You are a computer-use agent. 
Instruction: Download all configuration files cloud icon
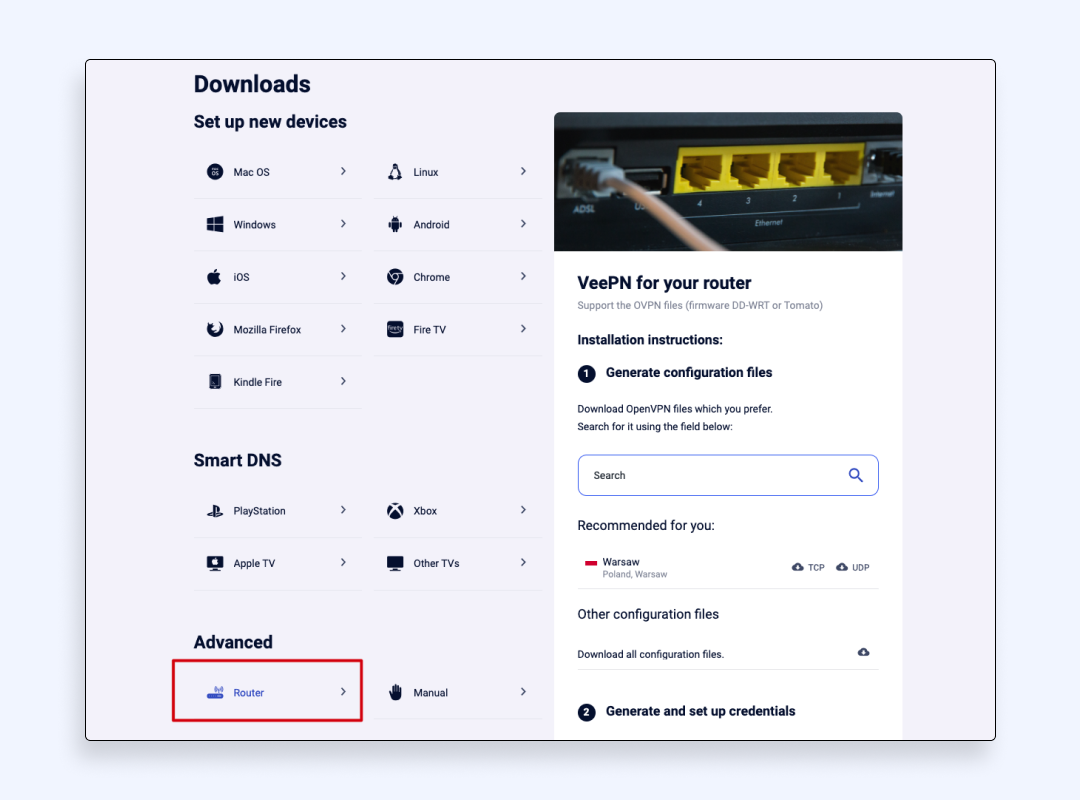pos(863,652)
